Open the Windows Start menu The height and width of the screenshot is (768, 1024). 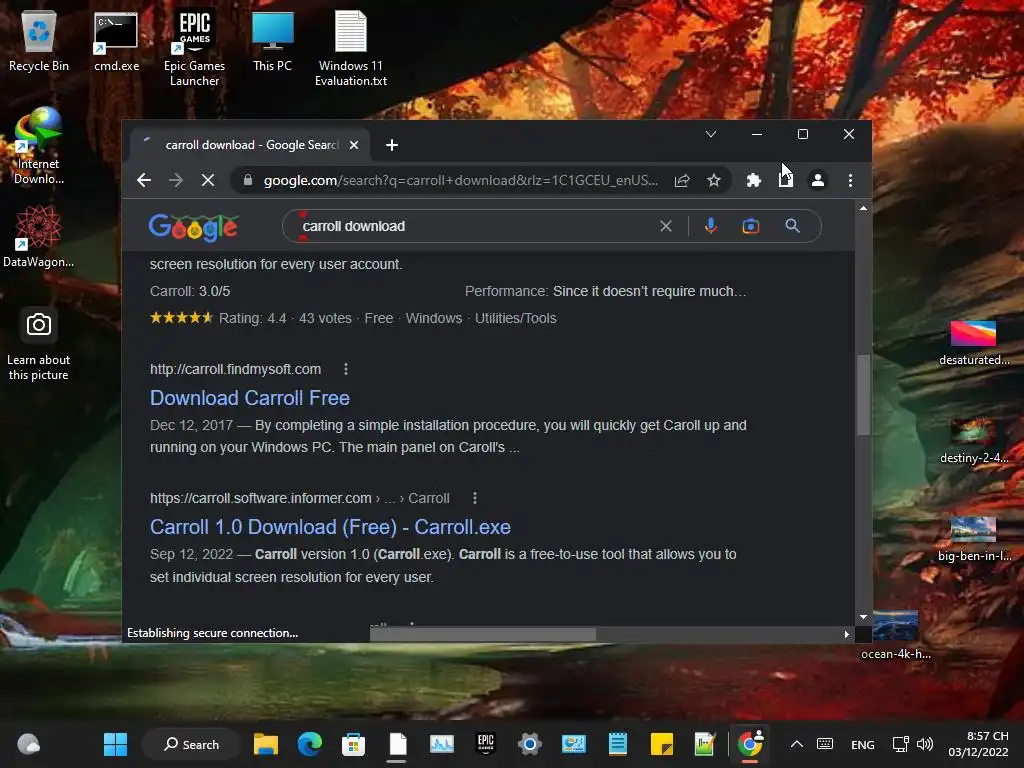pos(116,744)
